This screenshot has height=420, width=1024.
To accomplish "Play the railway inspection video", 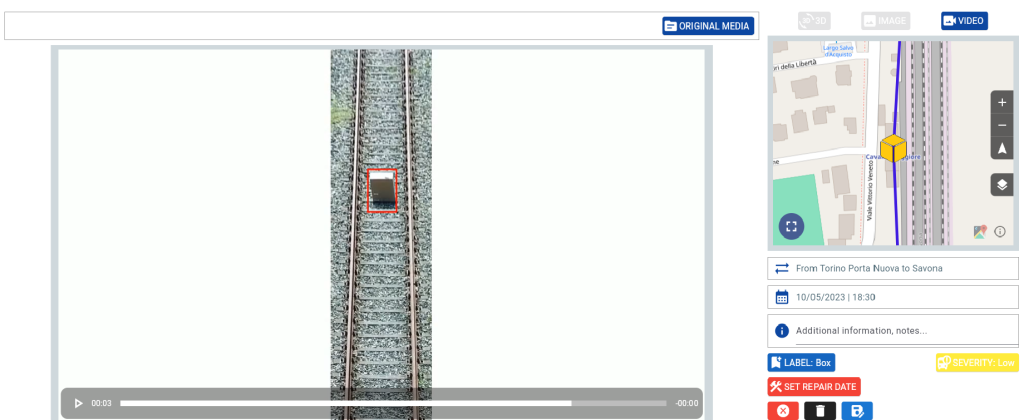I will (x=78, y=403).
